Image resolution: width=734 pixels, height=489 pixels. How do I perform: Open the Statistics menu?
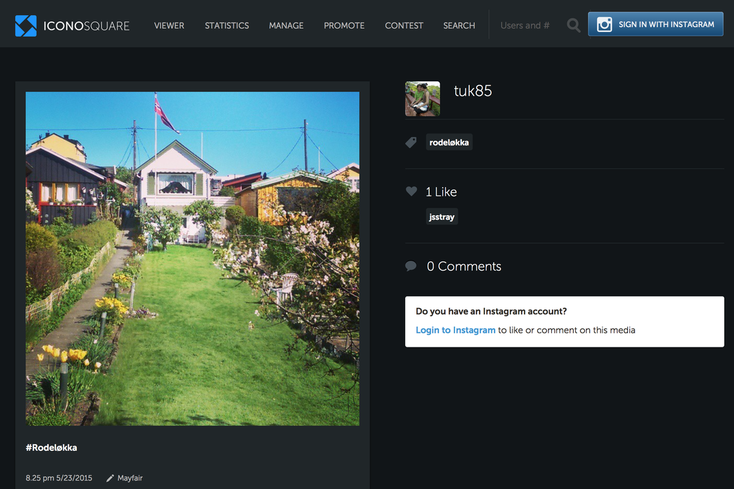(x=227, y=26)
